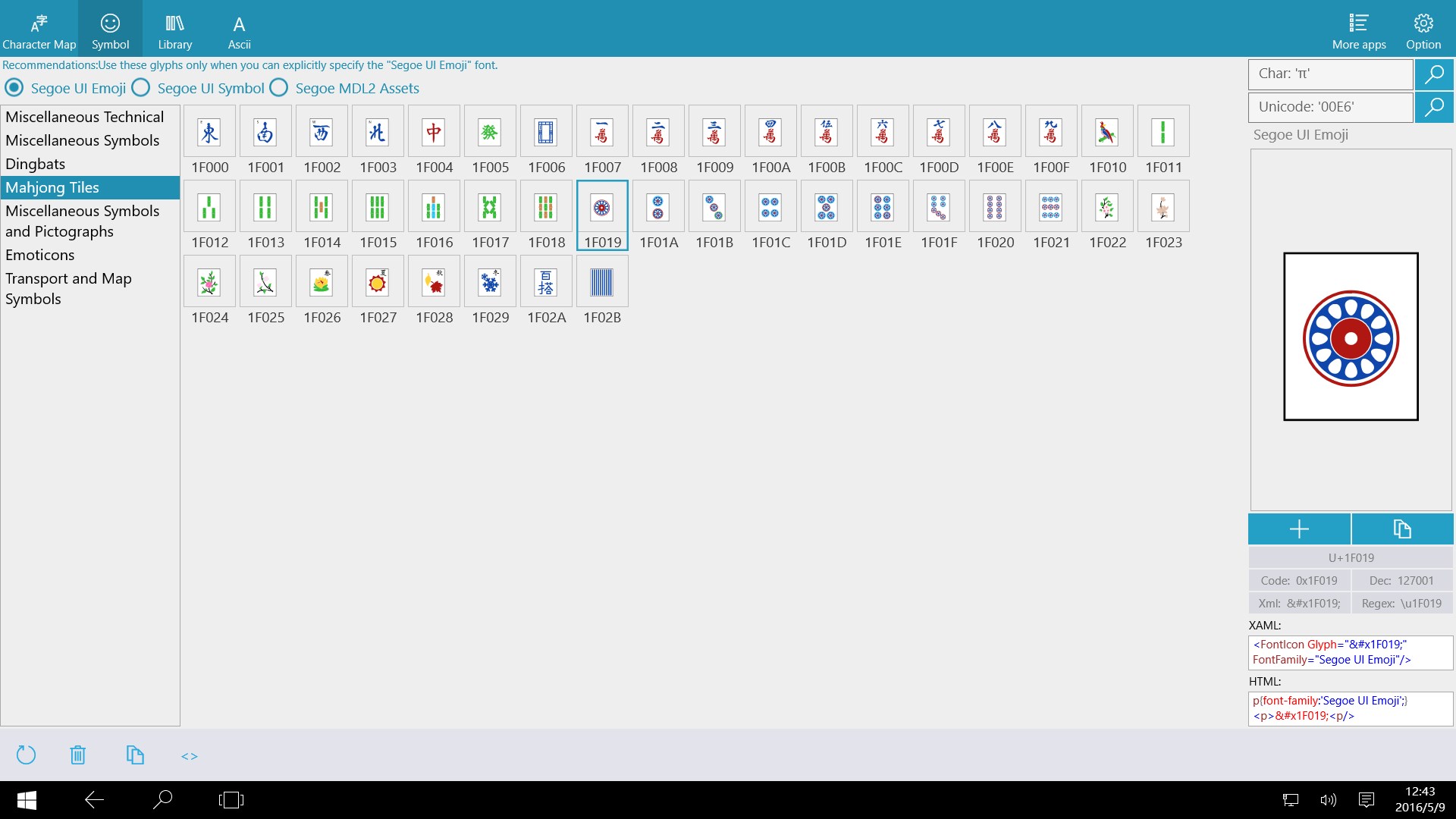1456x819 pixels.
Task: Open the Ascii tab
Action: tap(239, 30)
